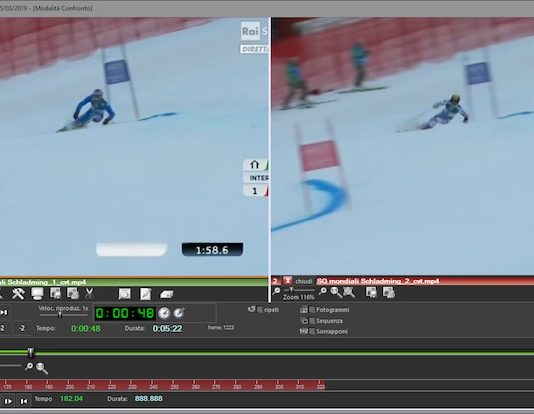Click the second stopwatch icon with pointer

(x=179, y=313)
